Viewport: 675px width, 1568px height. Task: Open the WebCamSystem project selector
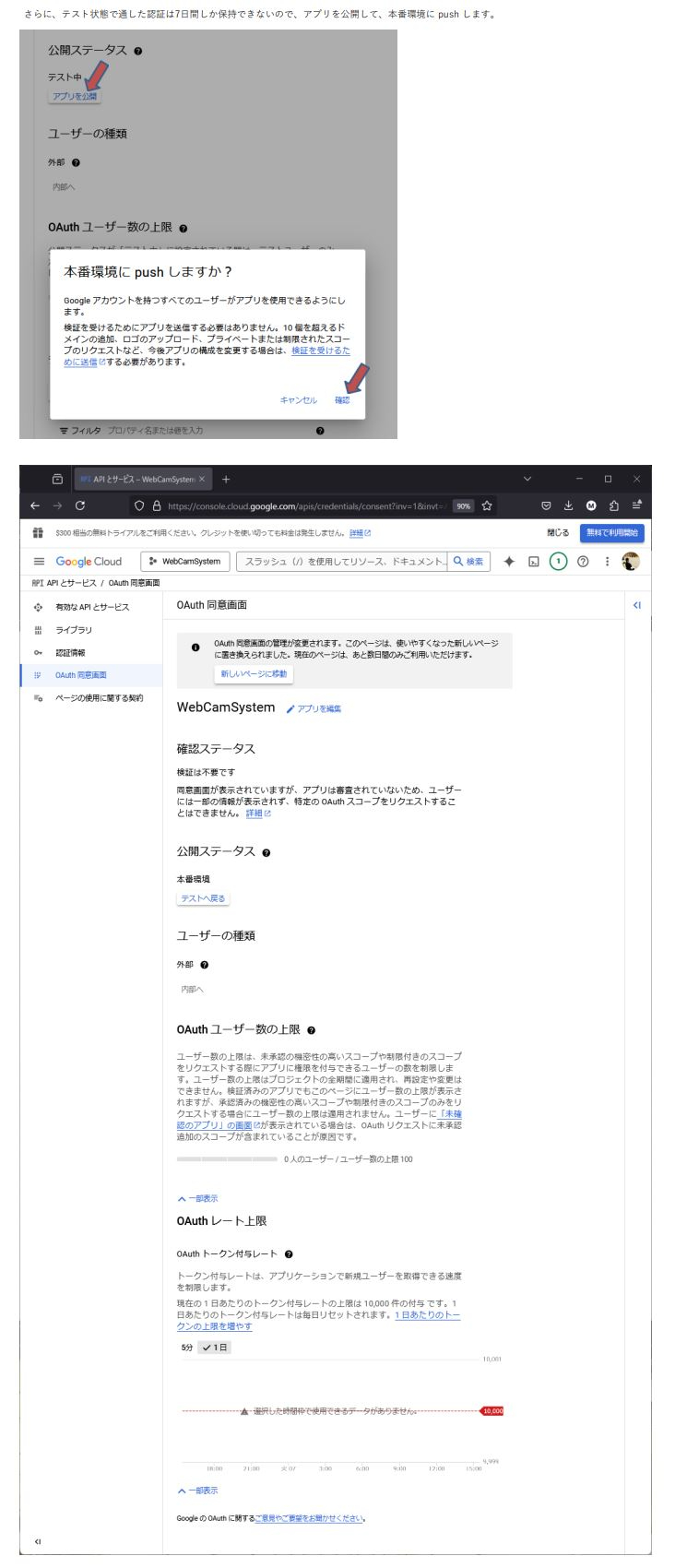click(184, 562)
